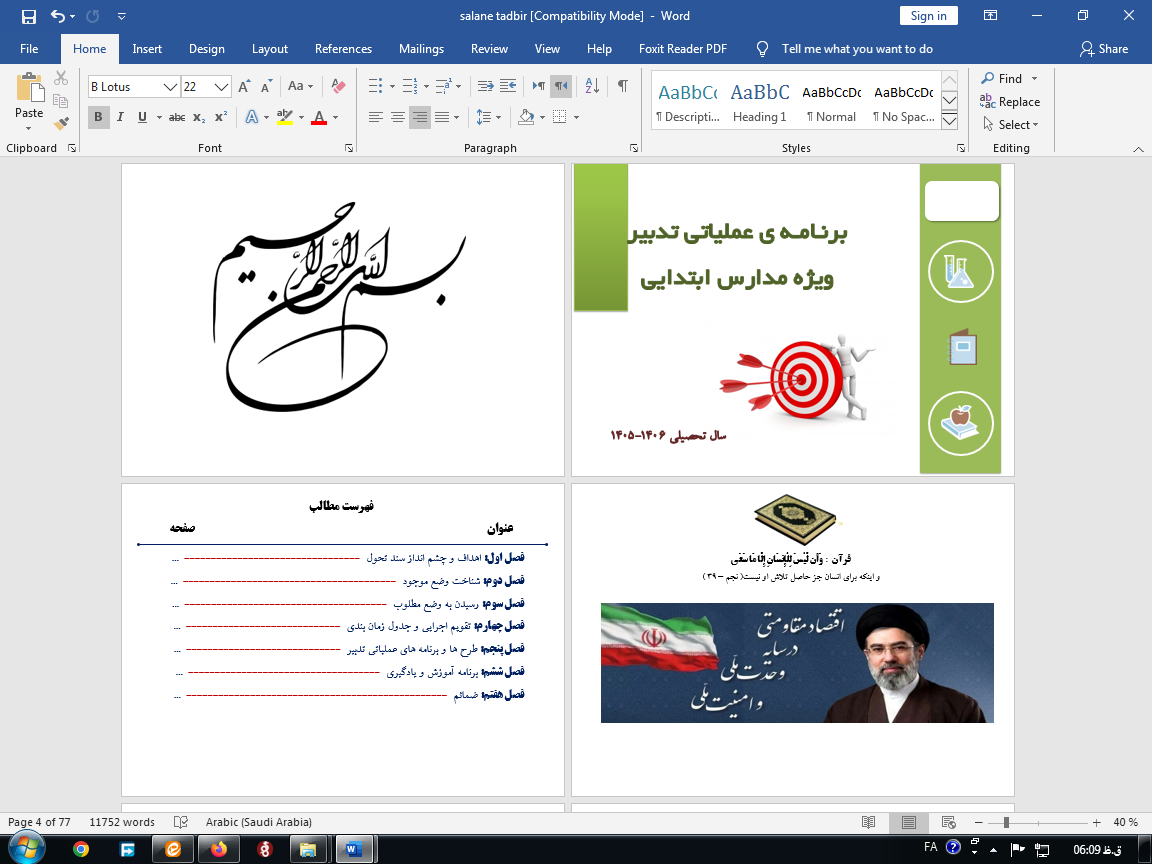Increase font size with grow font icon

pos(245,87)
